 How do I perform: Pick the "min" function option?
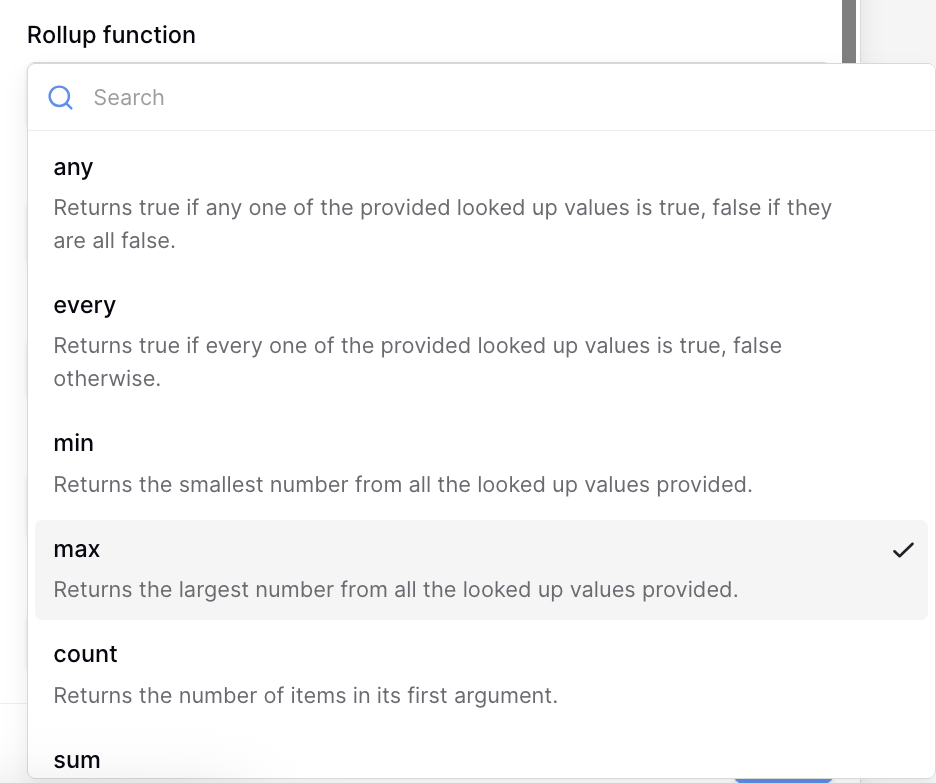coord(73,443)
